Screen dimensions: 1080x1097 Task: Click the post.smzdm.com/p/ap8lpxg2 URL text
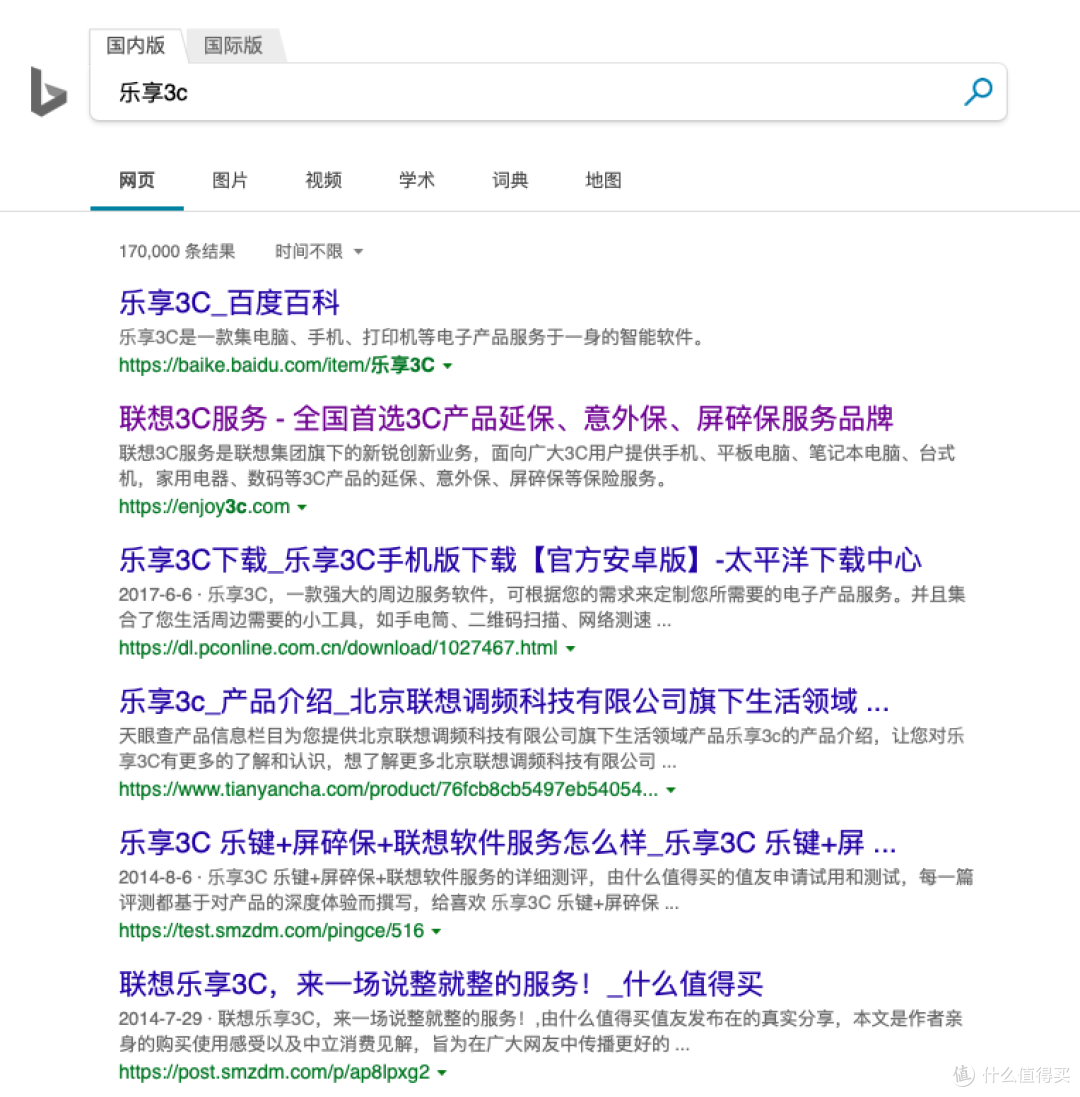pyautogui.click(x=274, y=1072)
